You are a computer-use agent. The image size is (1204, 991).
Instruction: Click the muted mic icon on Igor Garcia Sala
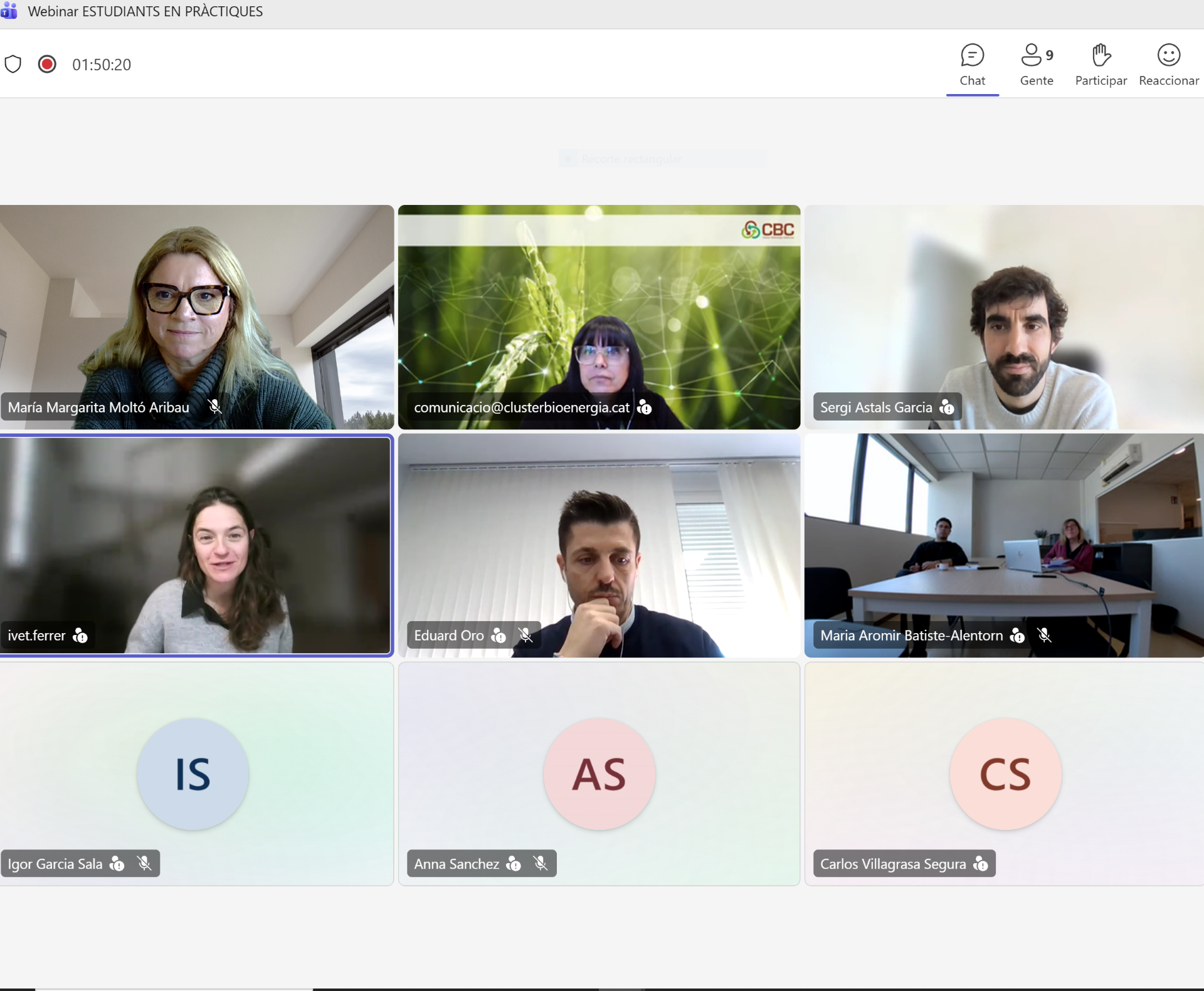144,864
